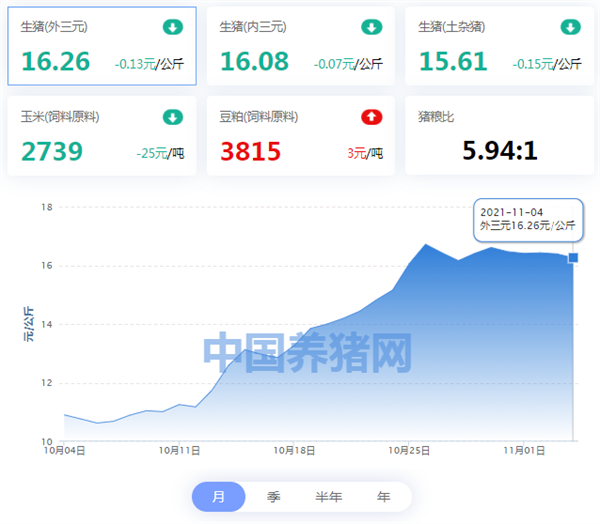Click the 10月18日 axis label
Screen dimensions: 600x524
click(x=294, y=451)
